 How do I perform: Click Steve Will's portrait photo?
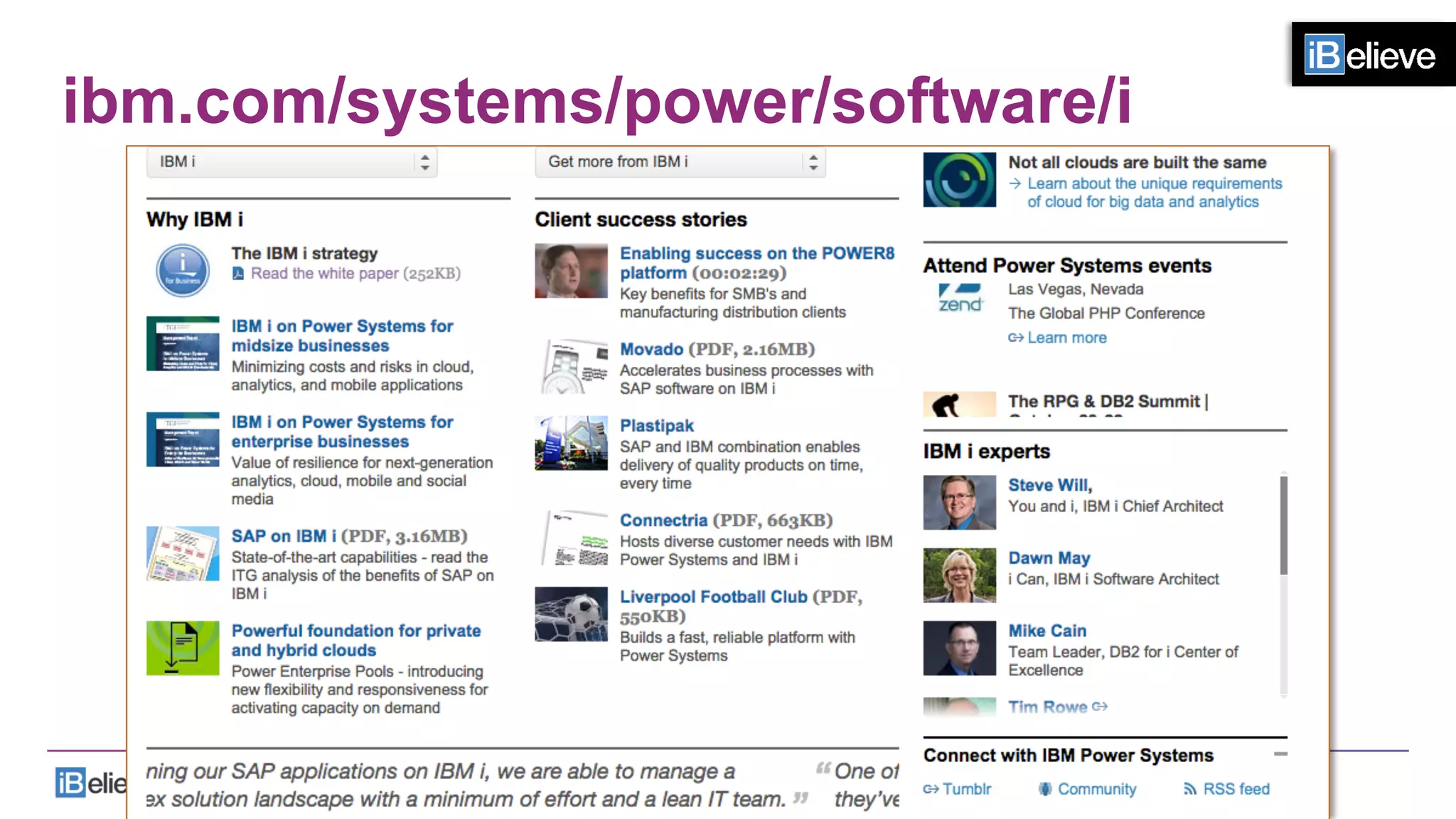coord(960,503)
